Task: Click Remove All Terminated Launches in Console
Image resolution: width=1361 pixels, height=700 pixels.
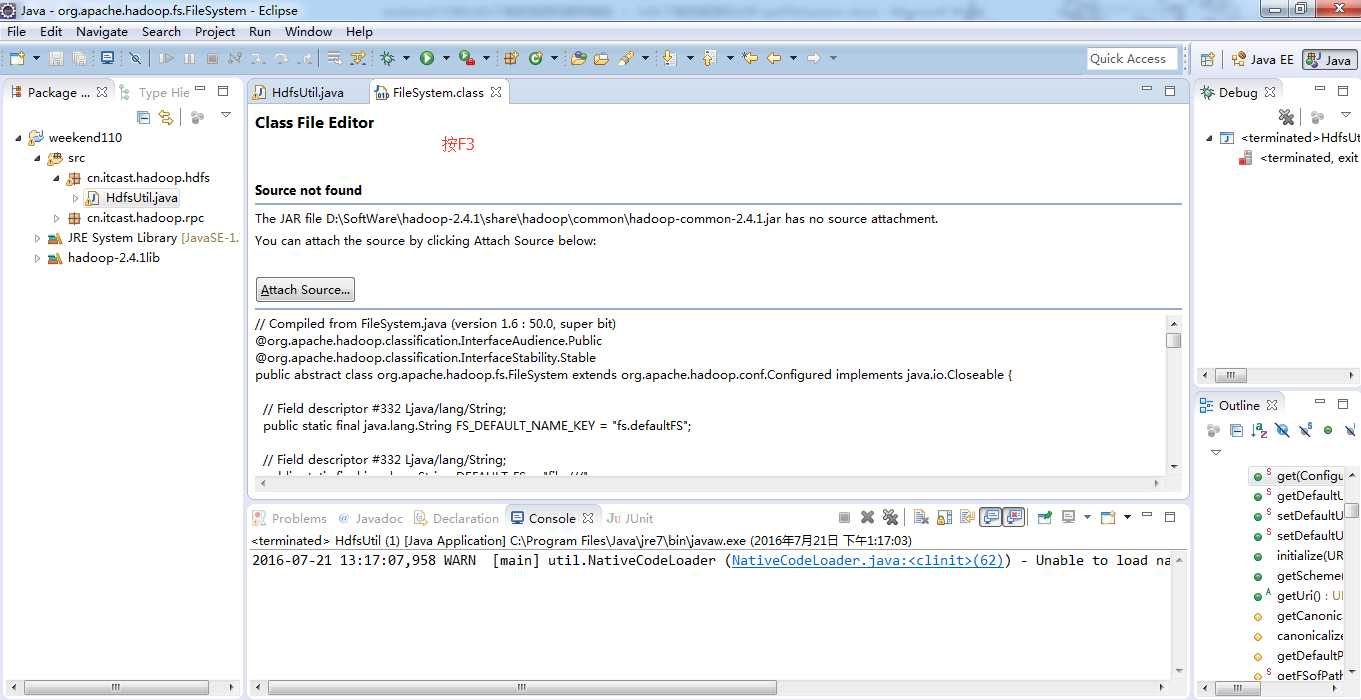Action: point(890,517)
